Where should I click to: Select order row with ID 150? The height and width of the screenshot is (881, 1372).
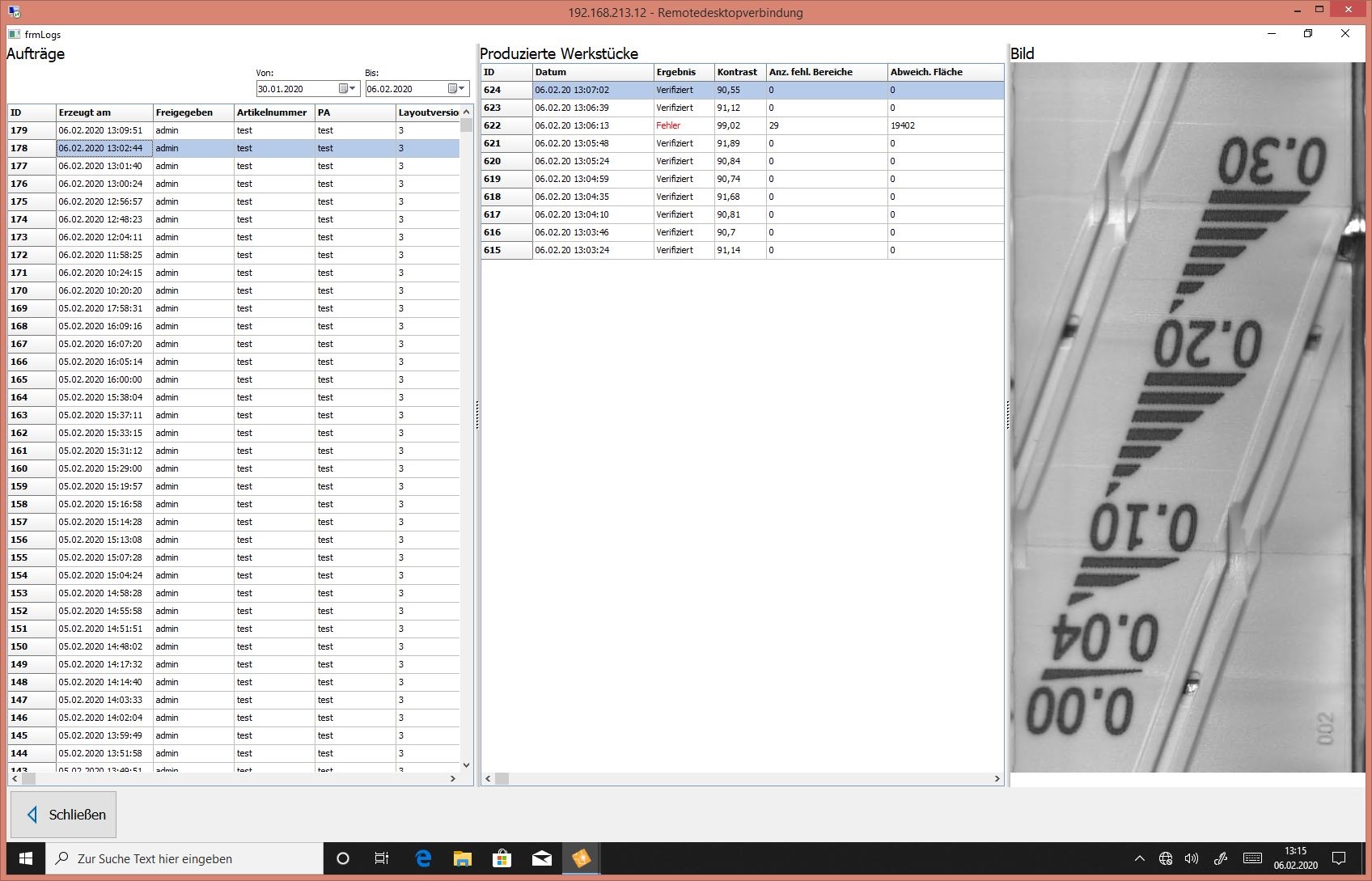click(234, 646)
